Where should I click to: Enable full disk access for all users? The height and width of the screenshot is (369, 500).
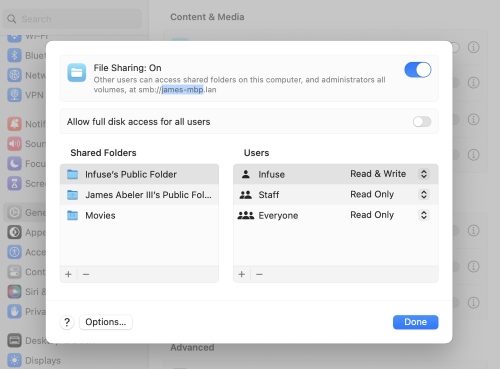click(422, 122)
